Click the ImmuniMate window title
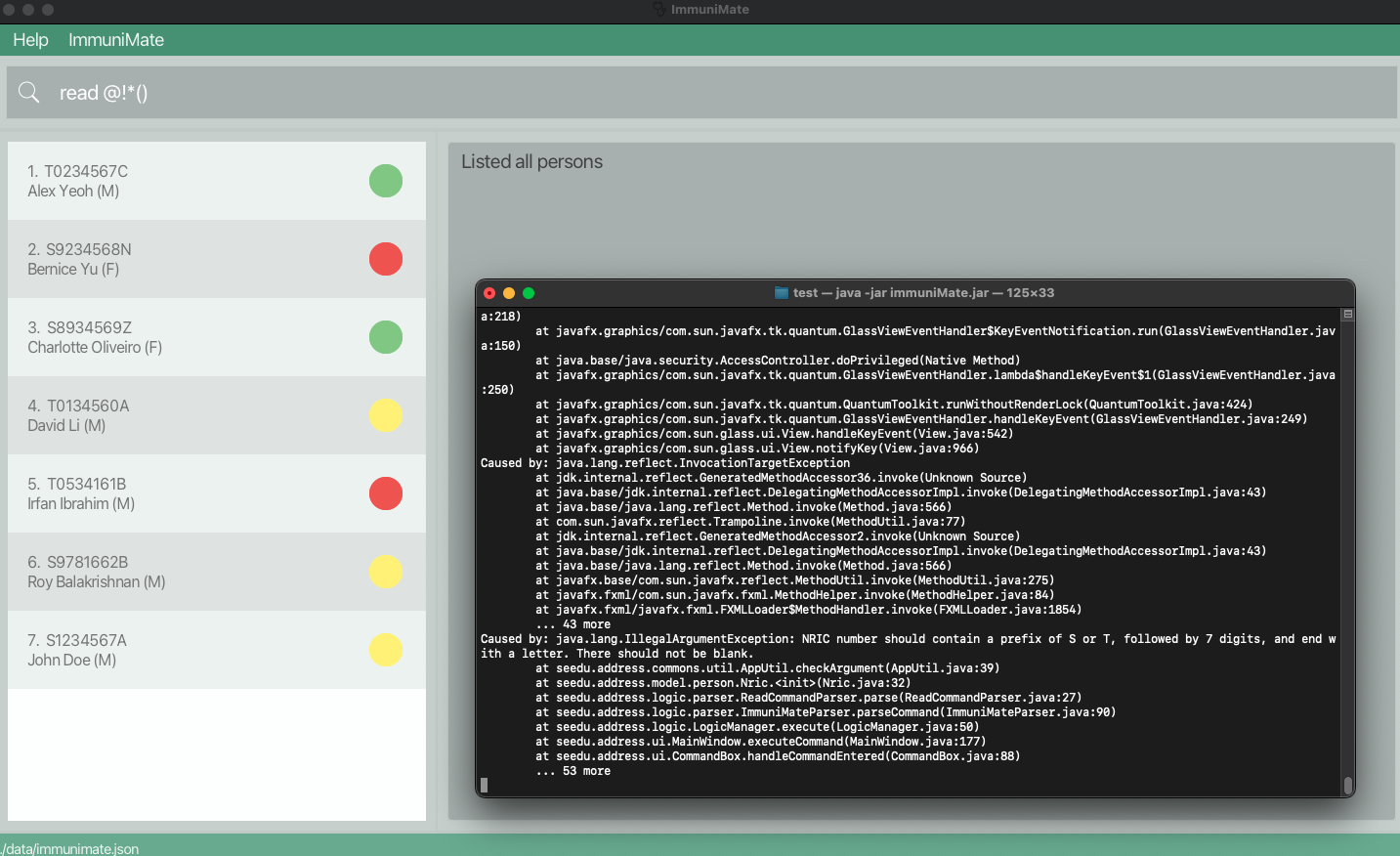The height and width of the screenshot is (856, 1400). pos(710,10)
